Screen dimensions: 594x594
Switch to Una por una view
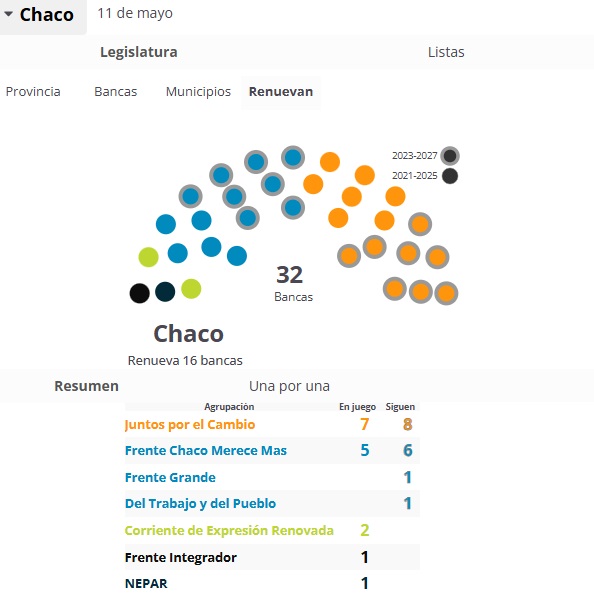point(289,386)
